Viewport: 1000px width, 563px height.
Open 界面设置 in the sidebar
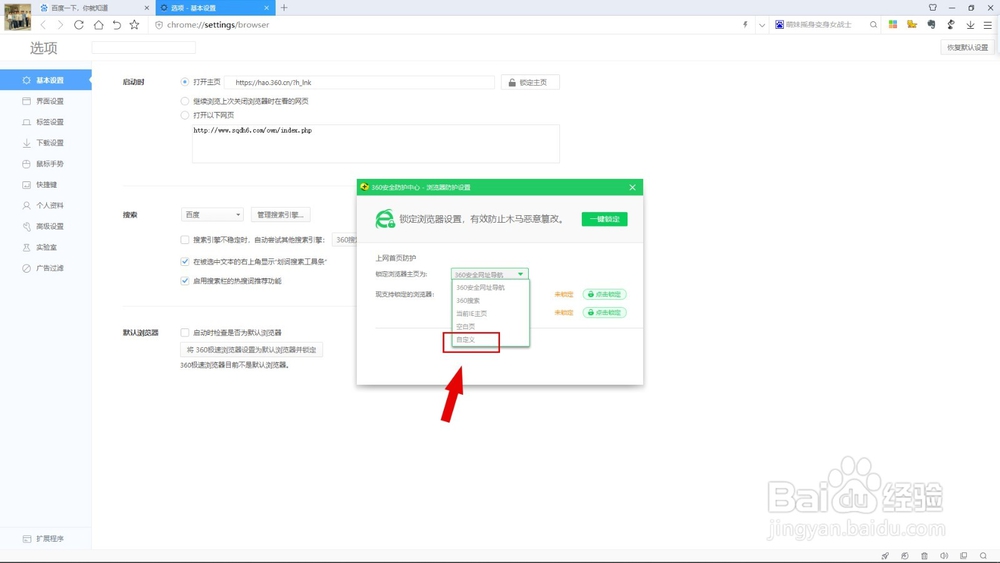coord(45,101)
